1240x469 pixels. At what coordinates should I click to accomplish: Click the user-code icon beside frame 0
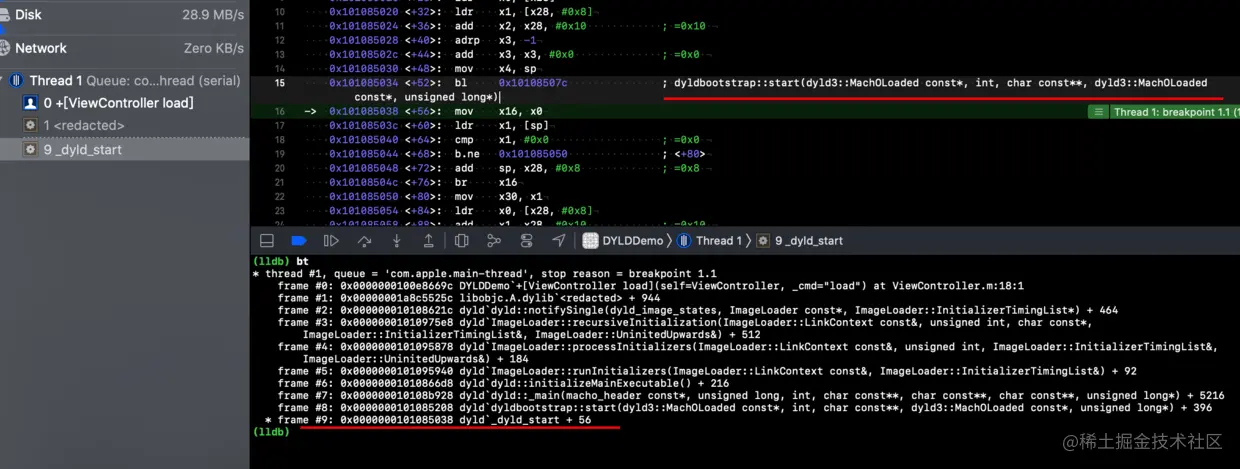(x=31, y=103)
